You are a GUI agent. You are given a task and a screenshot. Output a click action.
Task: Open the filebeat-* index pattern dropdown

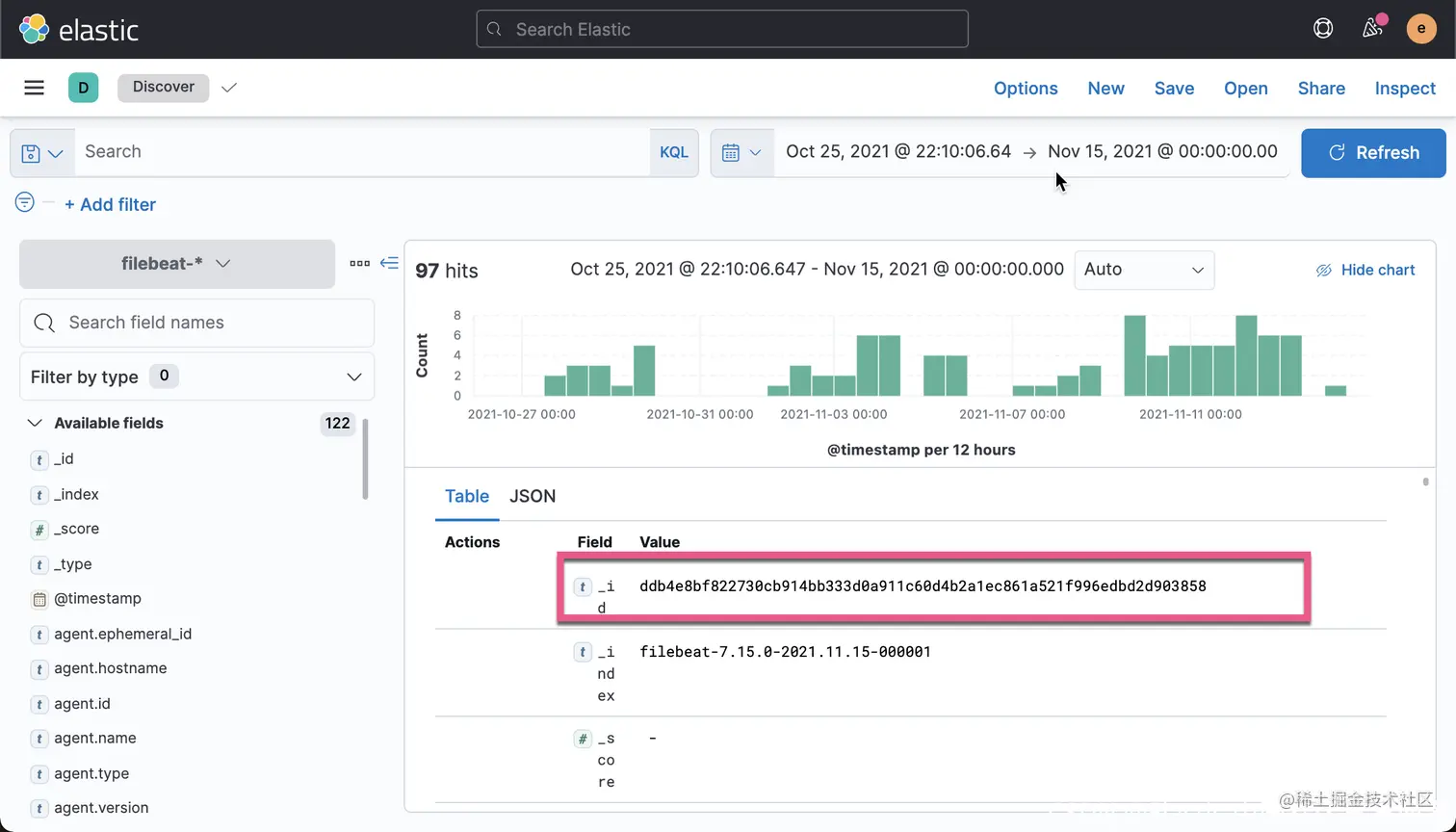(177, 263)
